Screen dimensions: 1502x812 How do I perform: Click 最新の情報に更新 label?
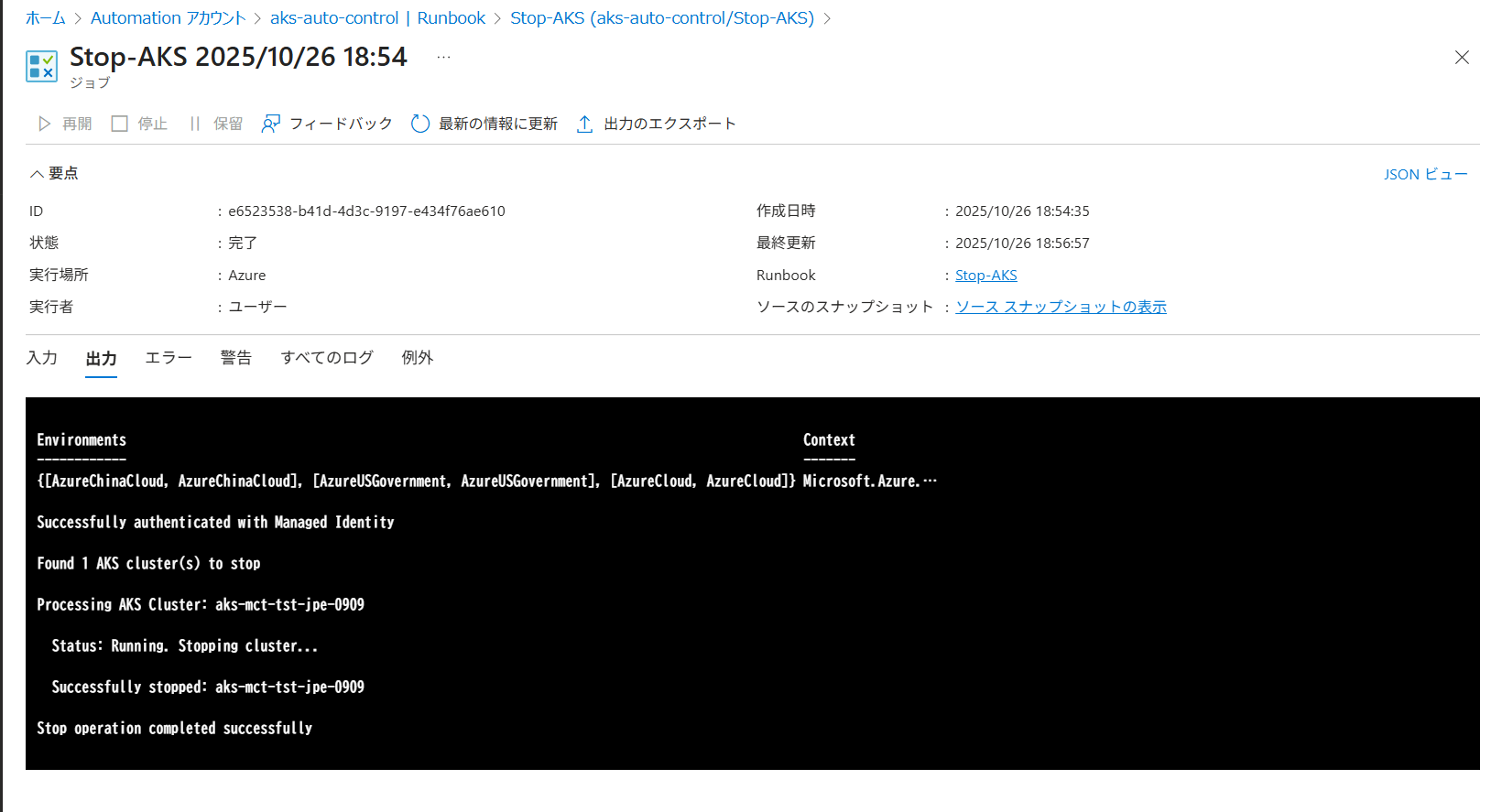pyautogui.click(x=498, y=124)
